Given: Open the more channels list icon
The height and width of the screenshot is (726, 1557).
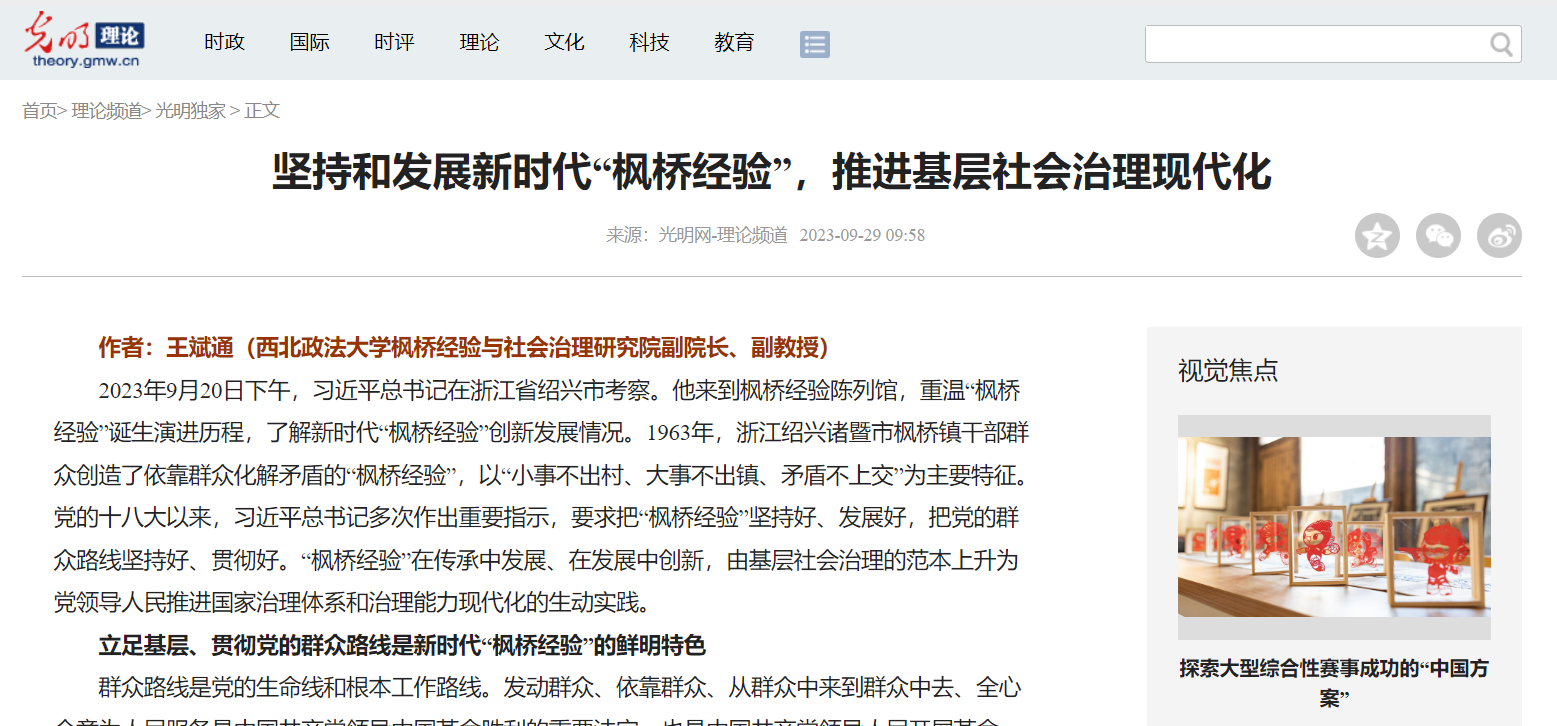Looking at the screenshot, I should point(814,44).
